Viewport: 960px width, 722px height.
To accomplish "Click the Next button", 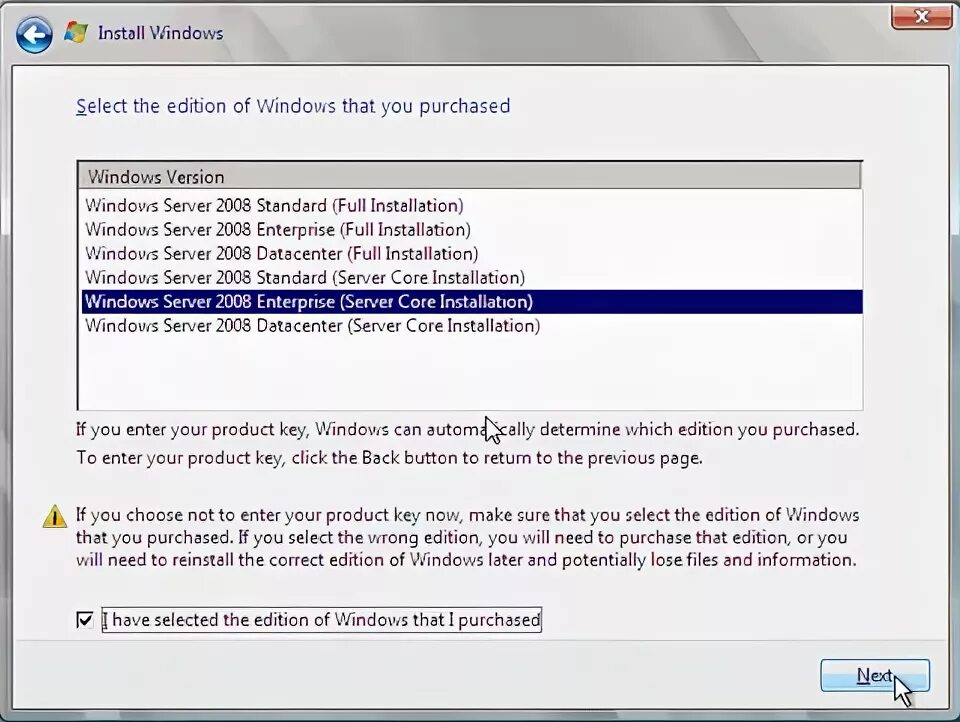I will click(875, 675).
